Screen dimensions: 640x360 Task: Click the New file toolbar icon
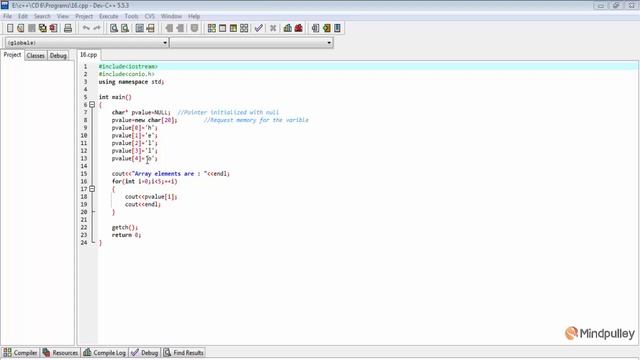[x=10, y=28]
